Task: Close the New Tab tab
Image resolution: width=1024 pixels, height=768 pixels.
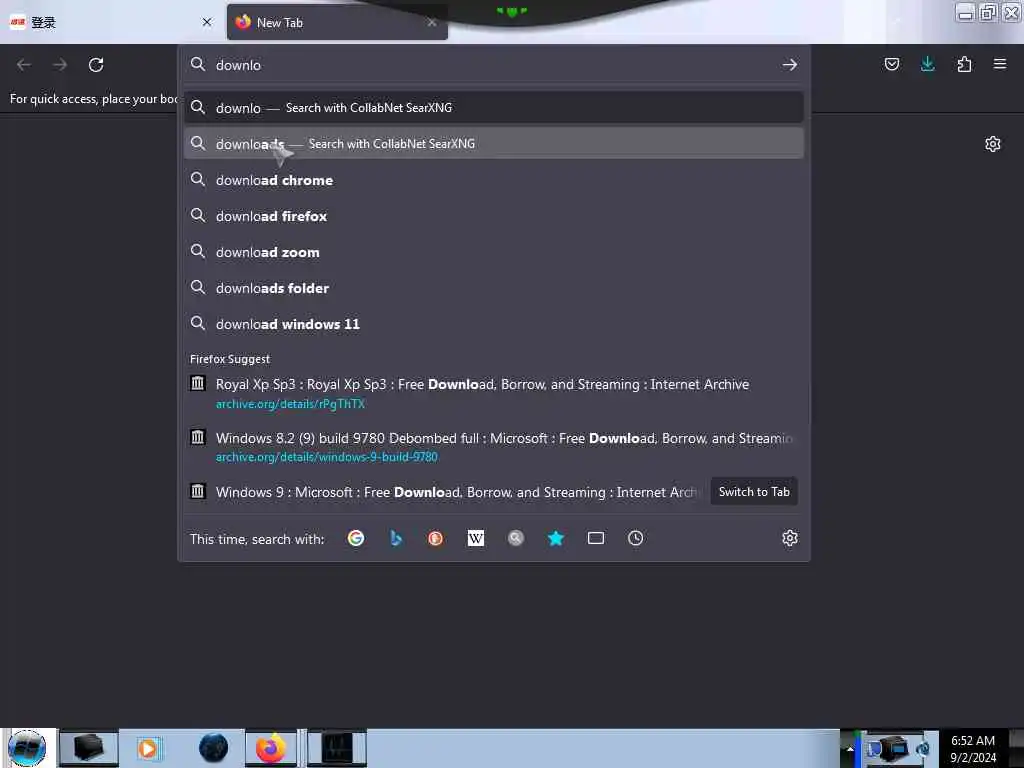Action: pos(432,22)
